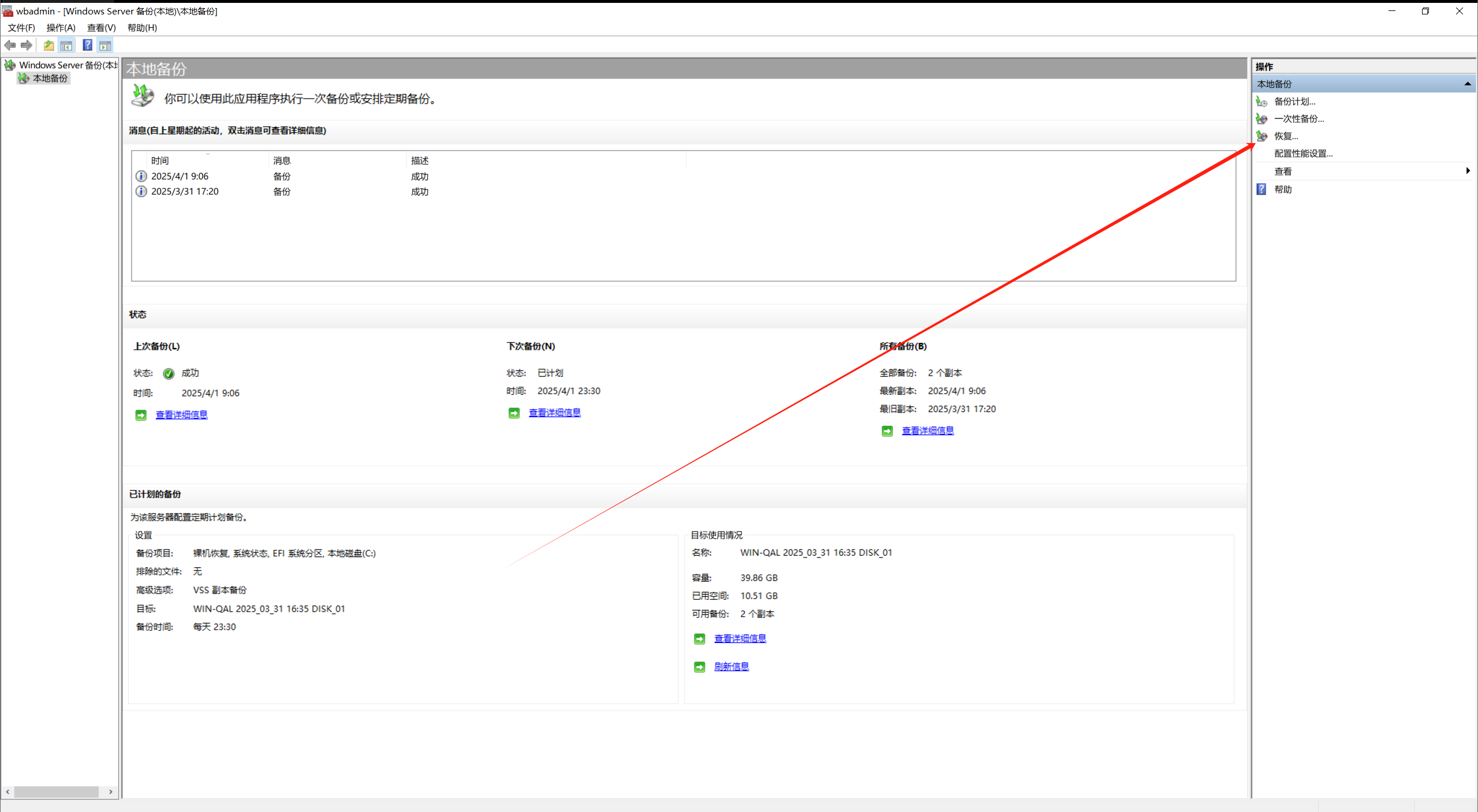The width and height of the screenshot is (1478, 812).
Task: Click the blue Help toolbar icon
Action: [87, 45]
